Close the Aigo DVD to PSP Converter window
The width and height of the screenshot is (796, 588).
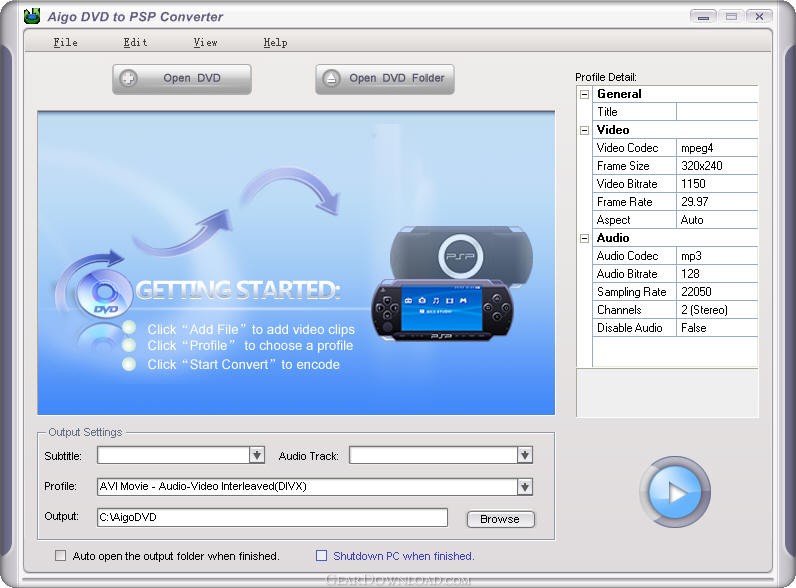pos(759,17)
